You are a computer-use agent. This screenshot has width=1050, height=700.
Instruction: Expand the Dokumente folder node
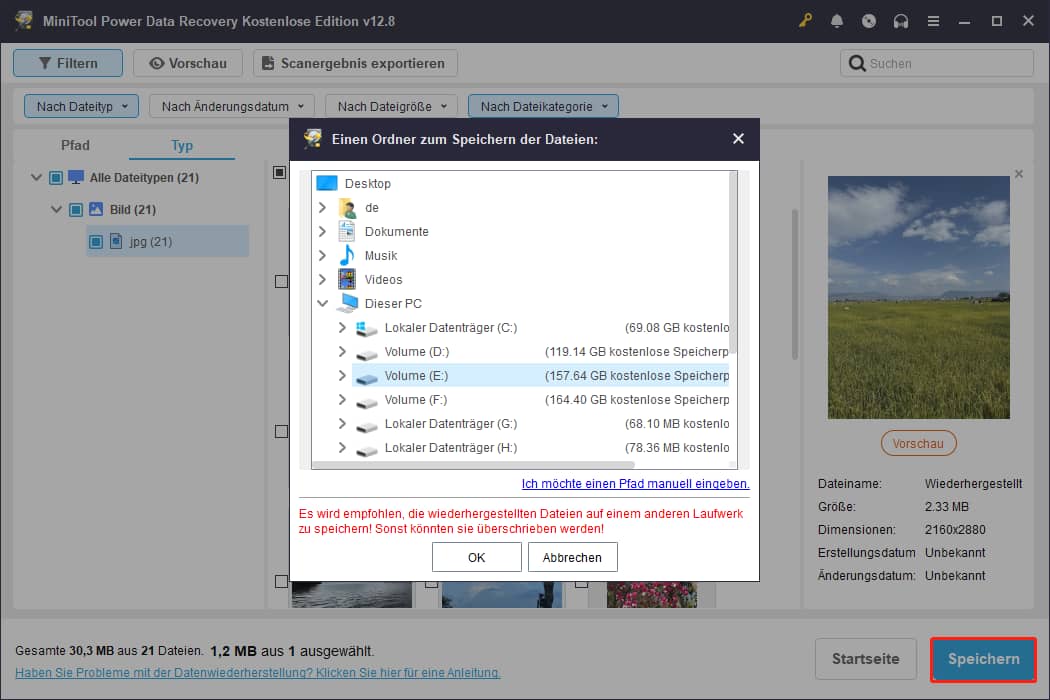pos(322,232)
